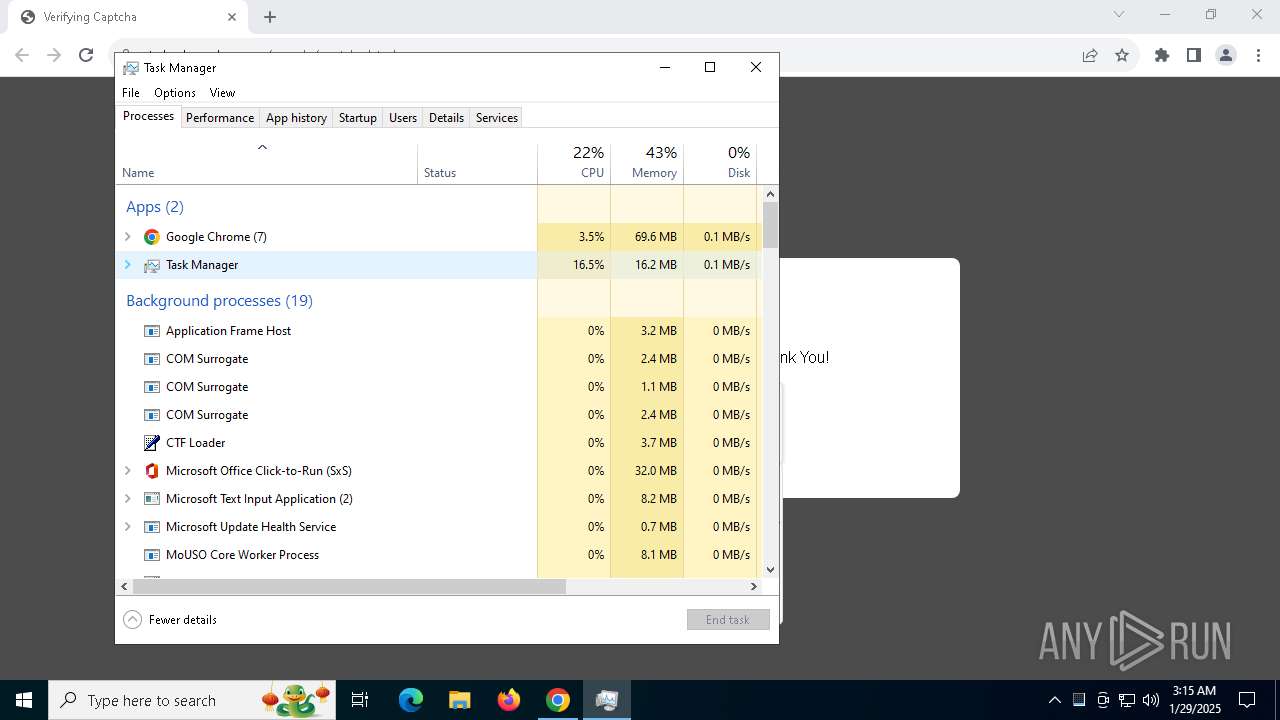The image size is (1280, 720).
Task: Expand Microsoft Text Input Application group
Action: [127, 499]
